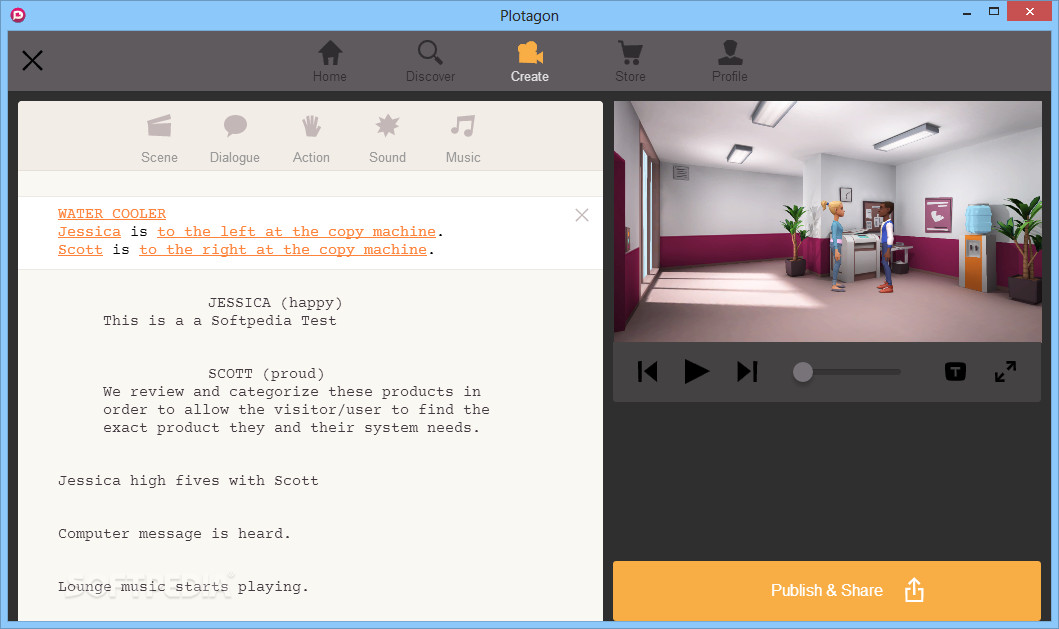This screenshot has height=629, width=1059.
Task: Select 'Lounge music starts playing.' line
Action: tap(183, 586)
